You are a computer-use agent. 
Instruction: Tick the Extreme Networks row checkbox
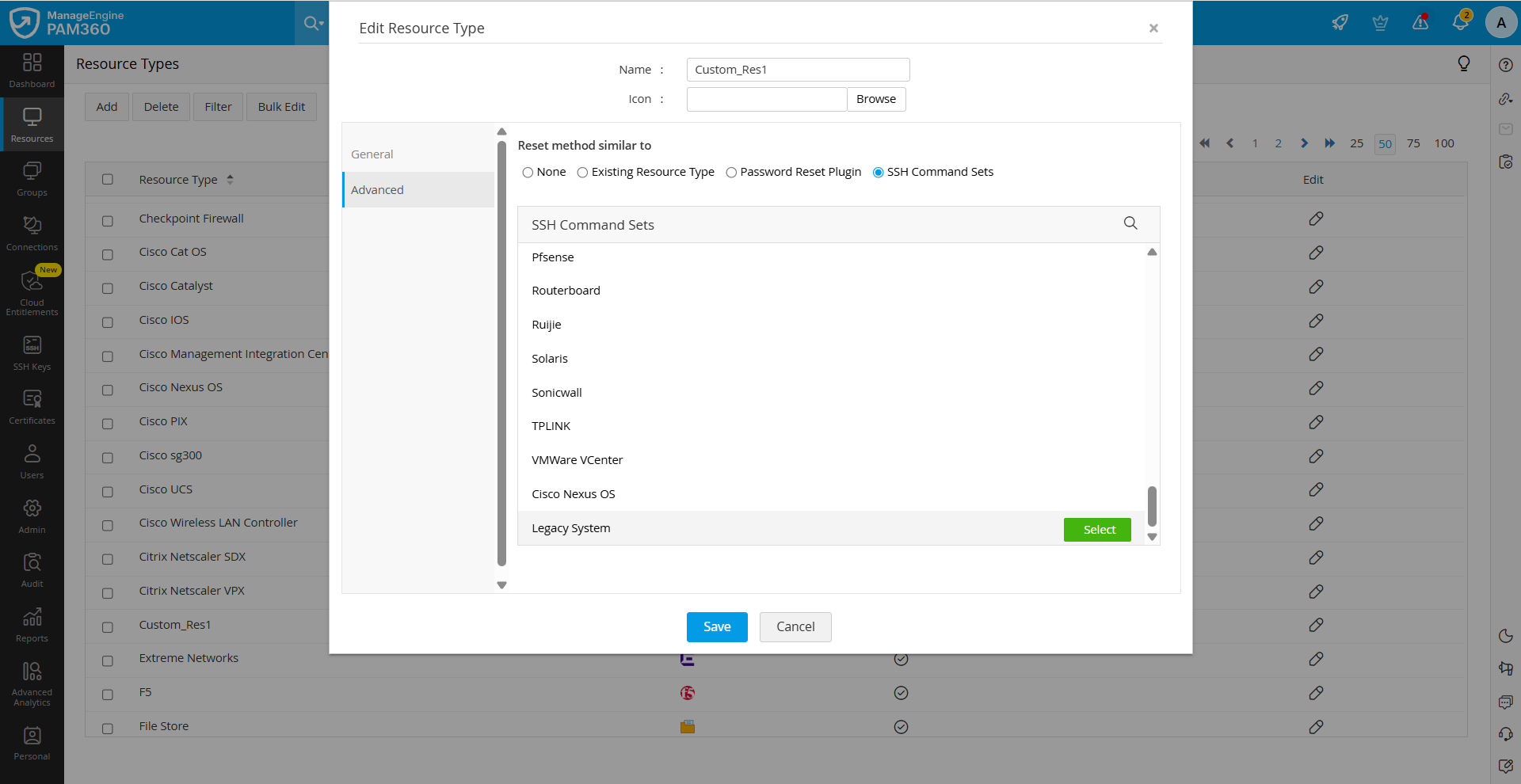pos(108,660)
